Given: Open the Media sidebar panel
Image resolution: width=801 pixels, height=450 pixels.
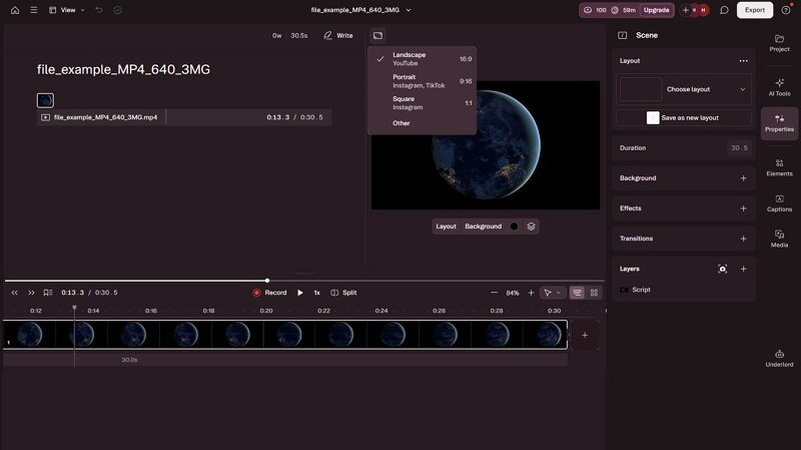Looking at the screenshot, I should (x=779, y=239).
